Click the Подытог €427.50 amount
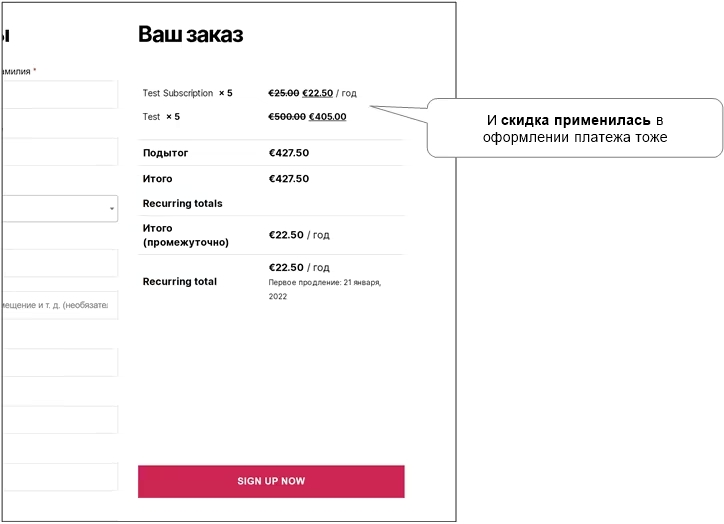 pyautogui.click(x=289, y=153)
